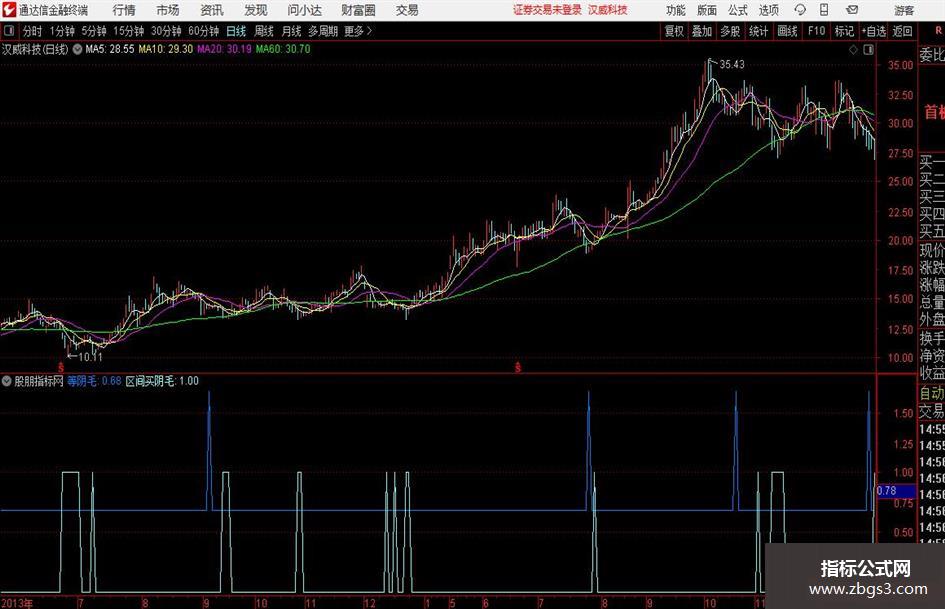Open the 公式 menu
Screen dimensions: 945x609
[x=738, y=10]
